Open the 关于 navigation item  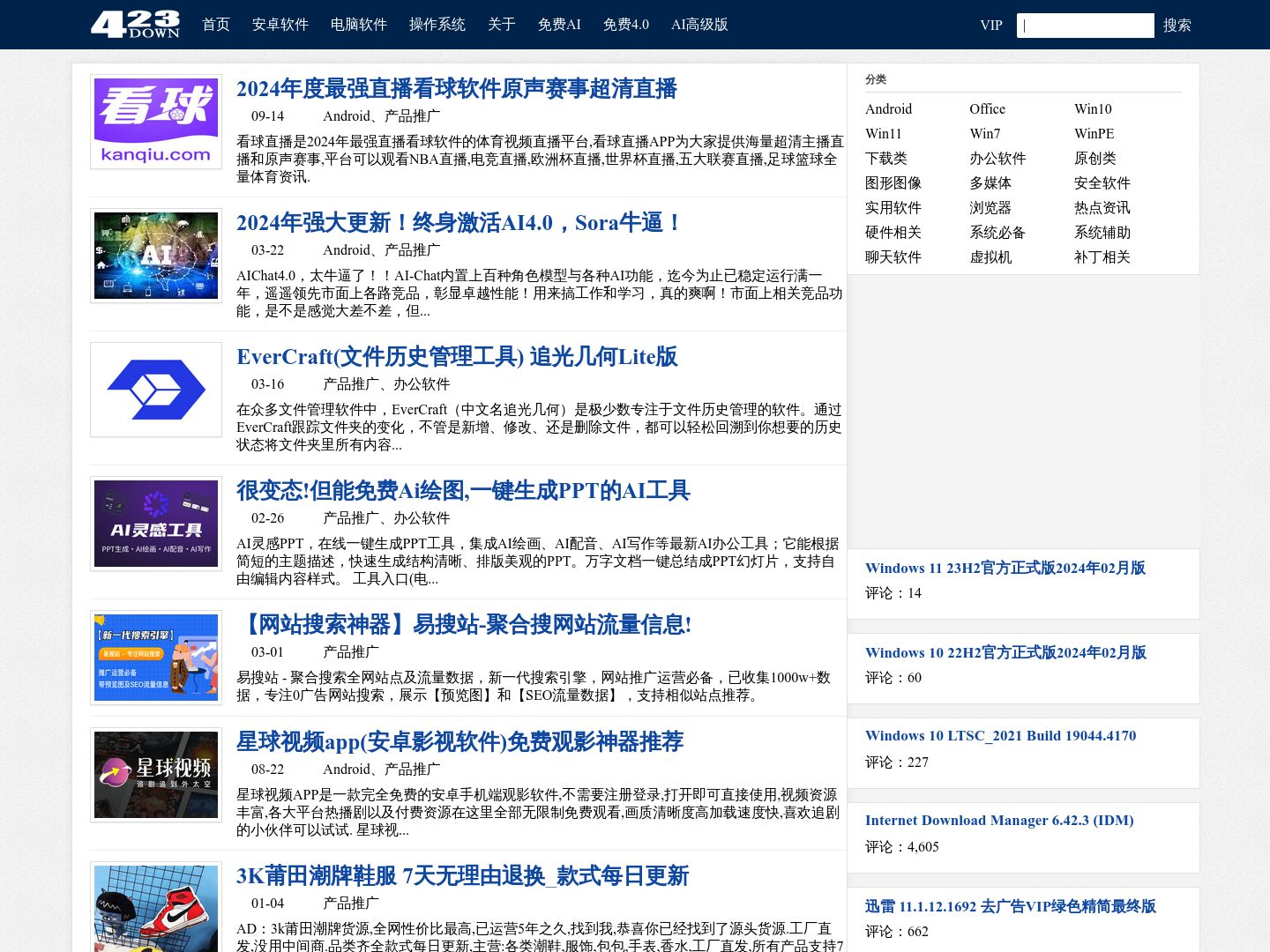coord(502,25)
